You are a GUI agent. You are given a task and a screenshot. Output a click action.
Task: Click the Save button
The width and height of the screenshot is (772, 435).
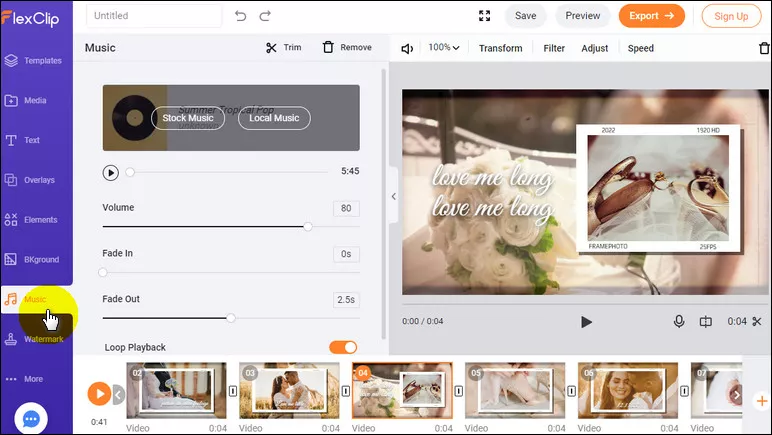(x=525, y=16)
